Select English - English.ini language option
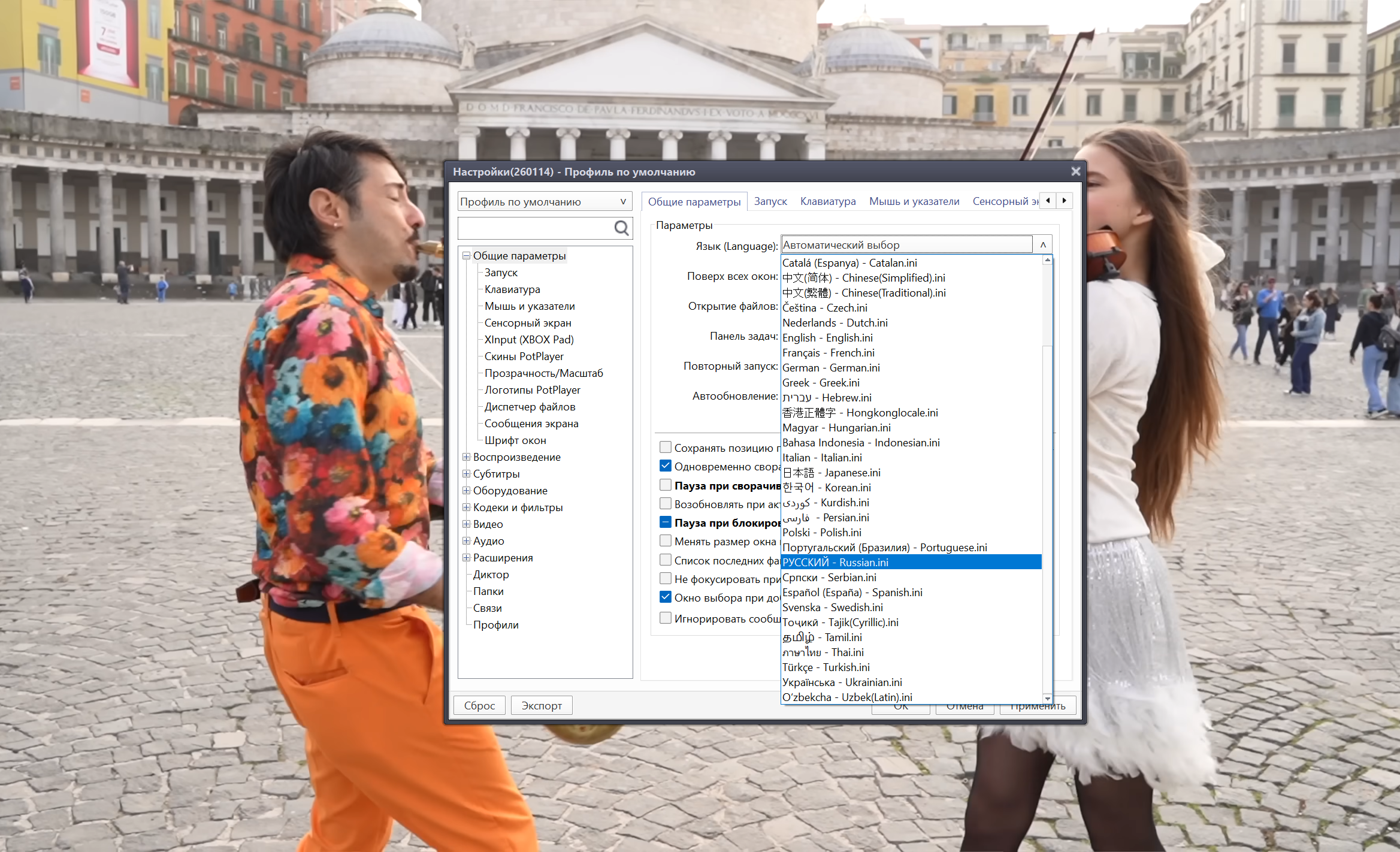 [x=827, y=338]
